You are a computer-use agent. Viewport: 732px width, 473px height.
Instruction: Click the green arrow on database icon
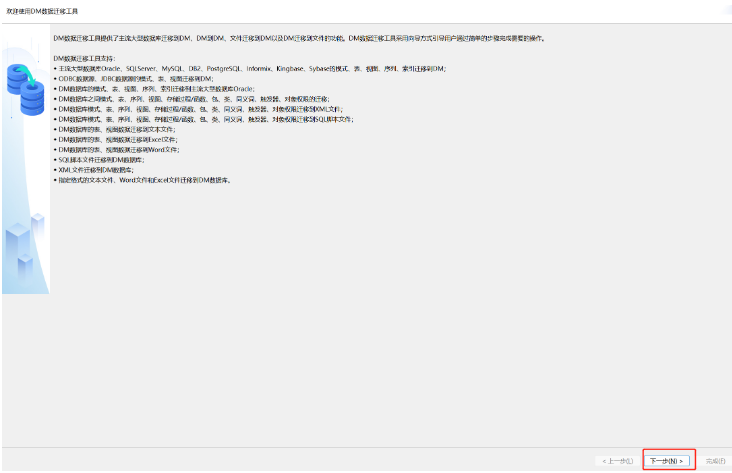[x=28, y=75]
